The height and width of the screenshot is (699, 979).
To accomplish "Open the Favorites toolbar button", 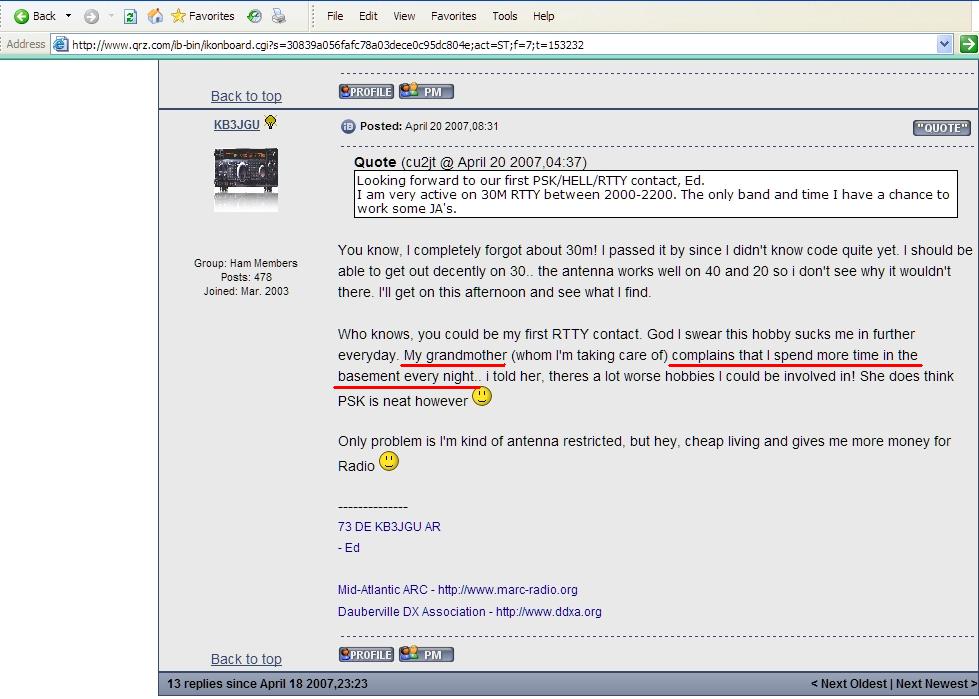I will (203, 16).
